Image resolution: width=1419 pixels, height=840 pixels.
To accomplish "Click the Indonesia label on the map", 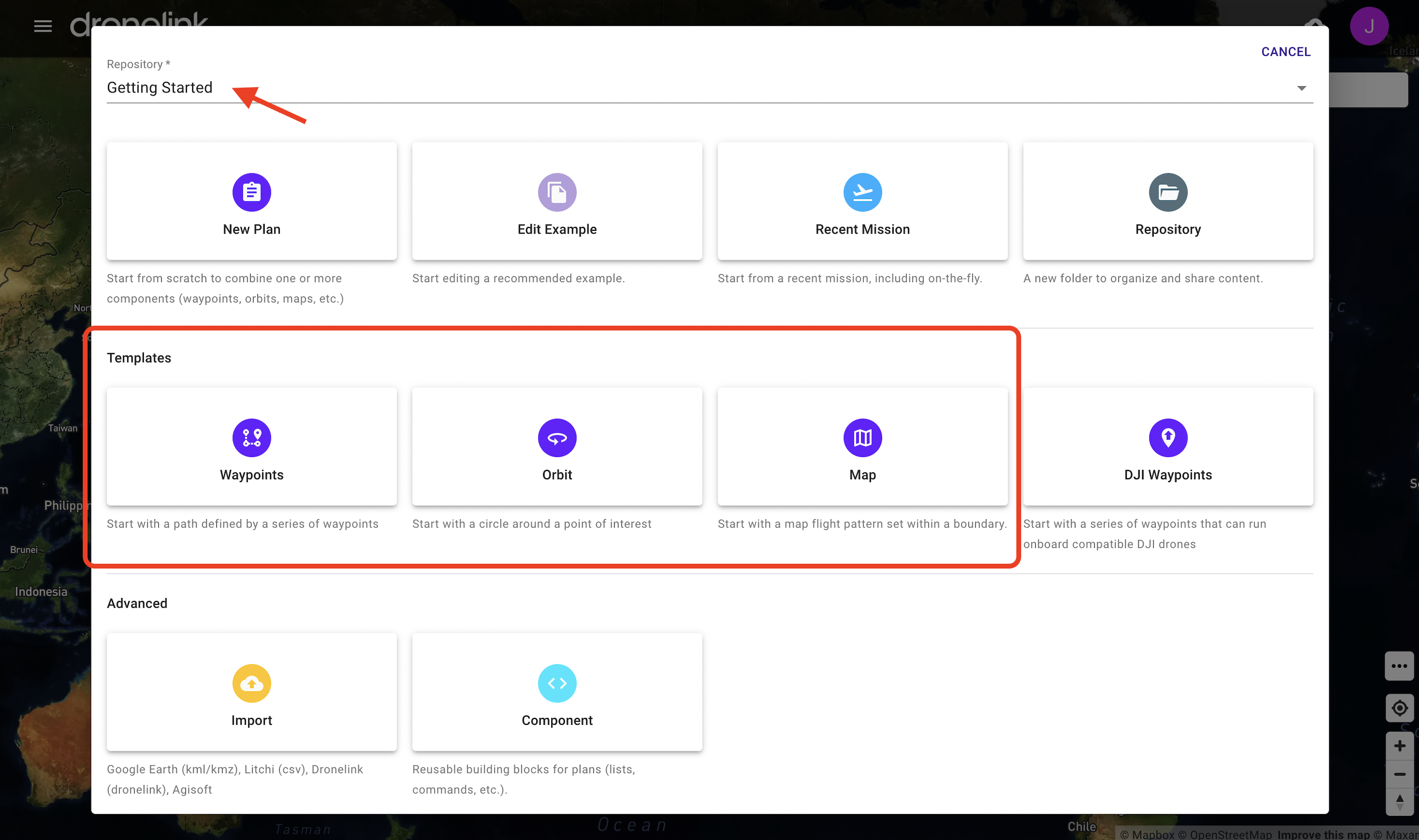I will pos(41,591).
